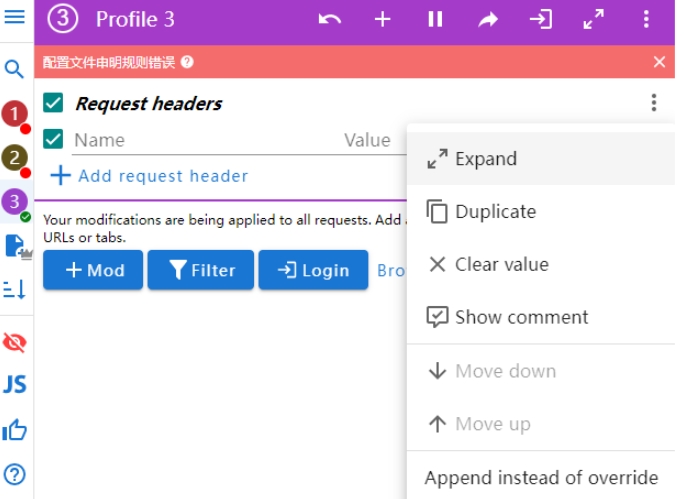Share profile using the arrow icon
Viewport: 684px width, 499px height.
488,19
